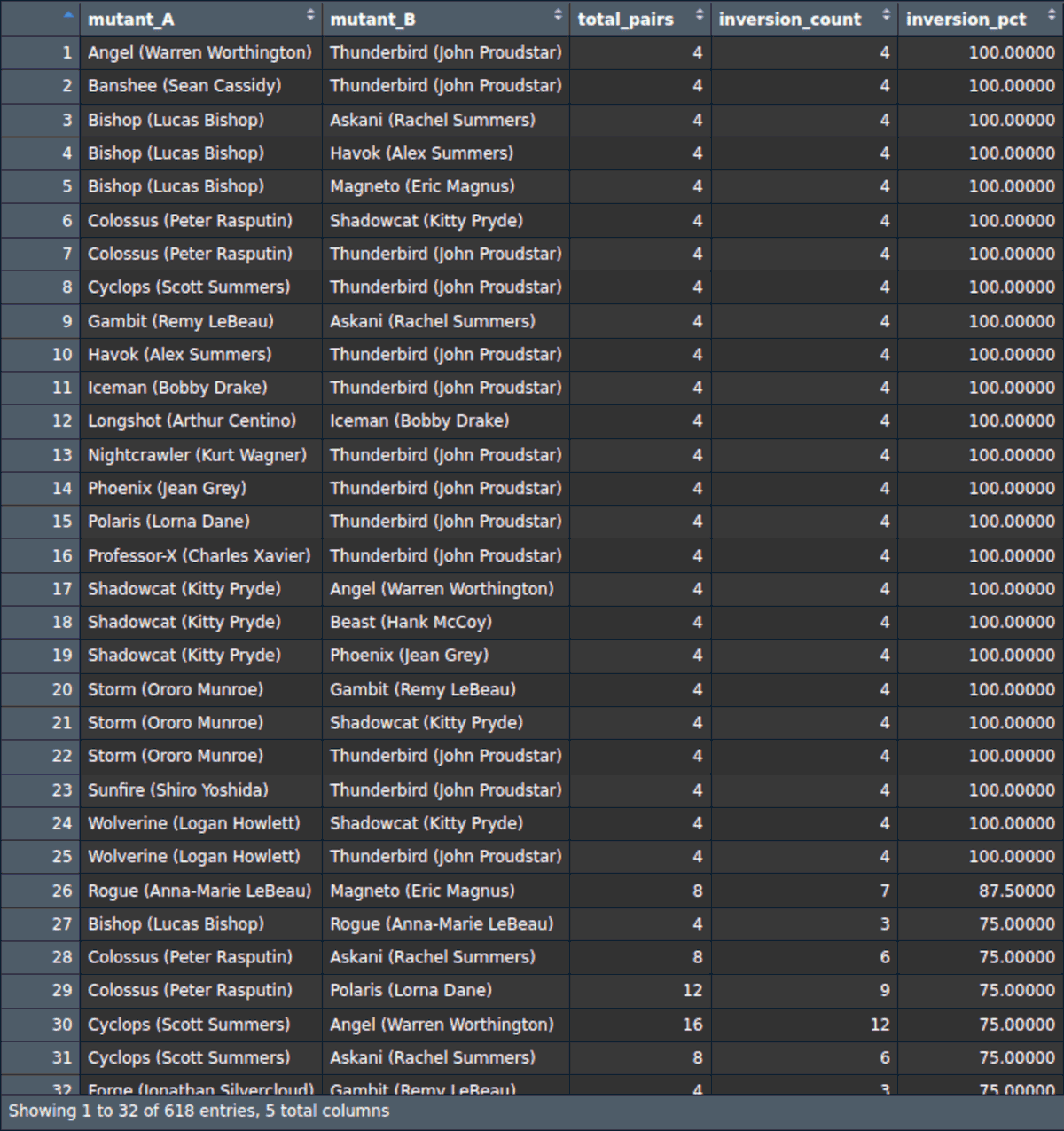
Task: Select the Longshot (Arthur Centino) cell
Action: click(192, 420)
